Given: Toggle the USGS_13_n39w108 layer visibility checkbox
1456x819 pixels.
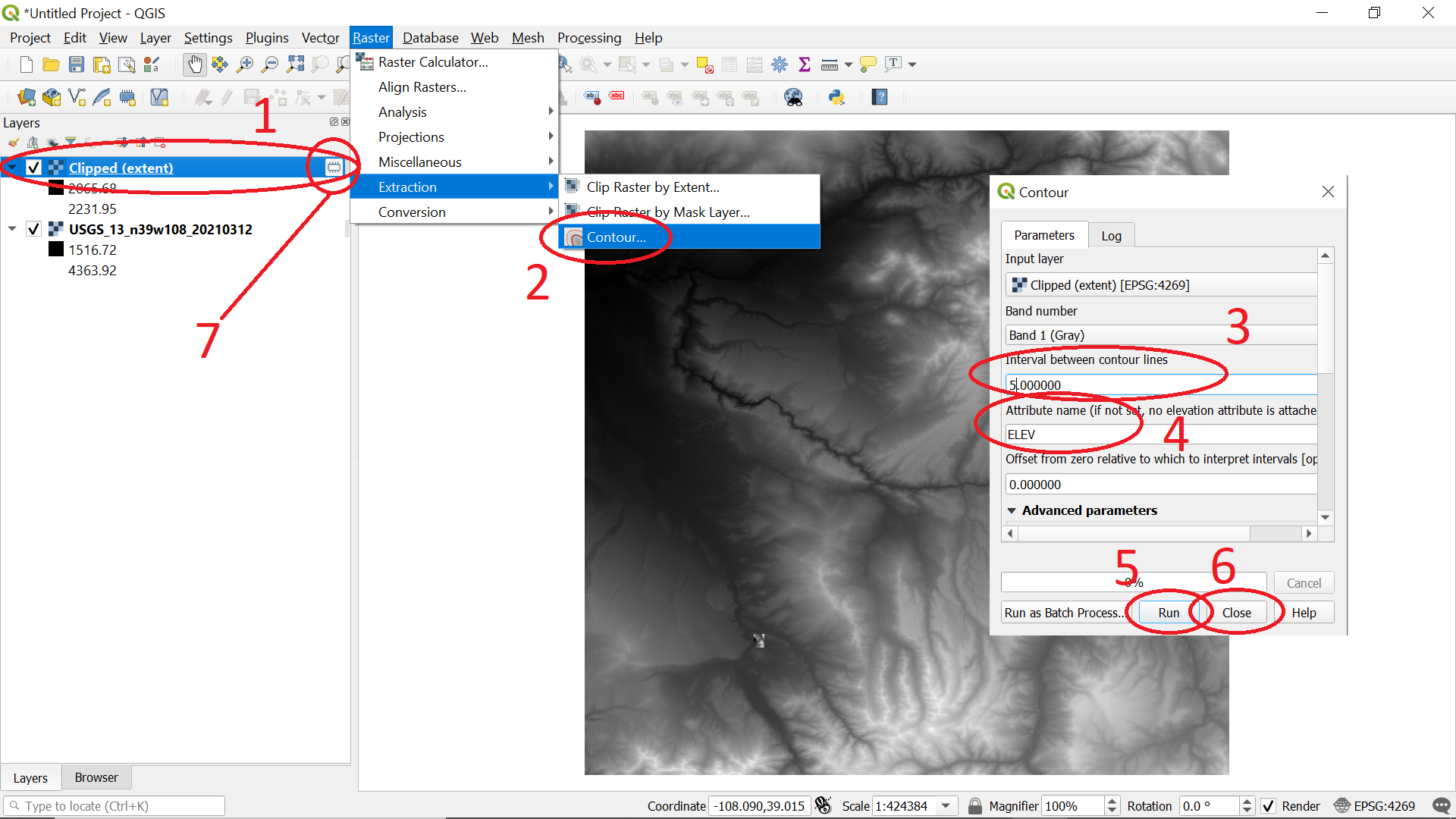Looking at the screenshot, I should click(34, 229).
